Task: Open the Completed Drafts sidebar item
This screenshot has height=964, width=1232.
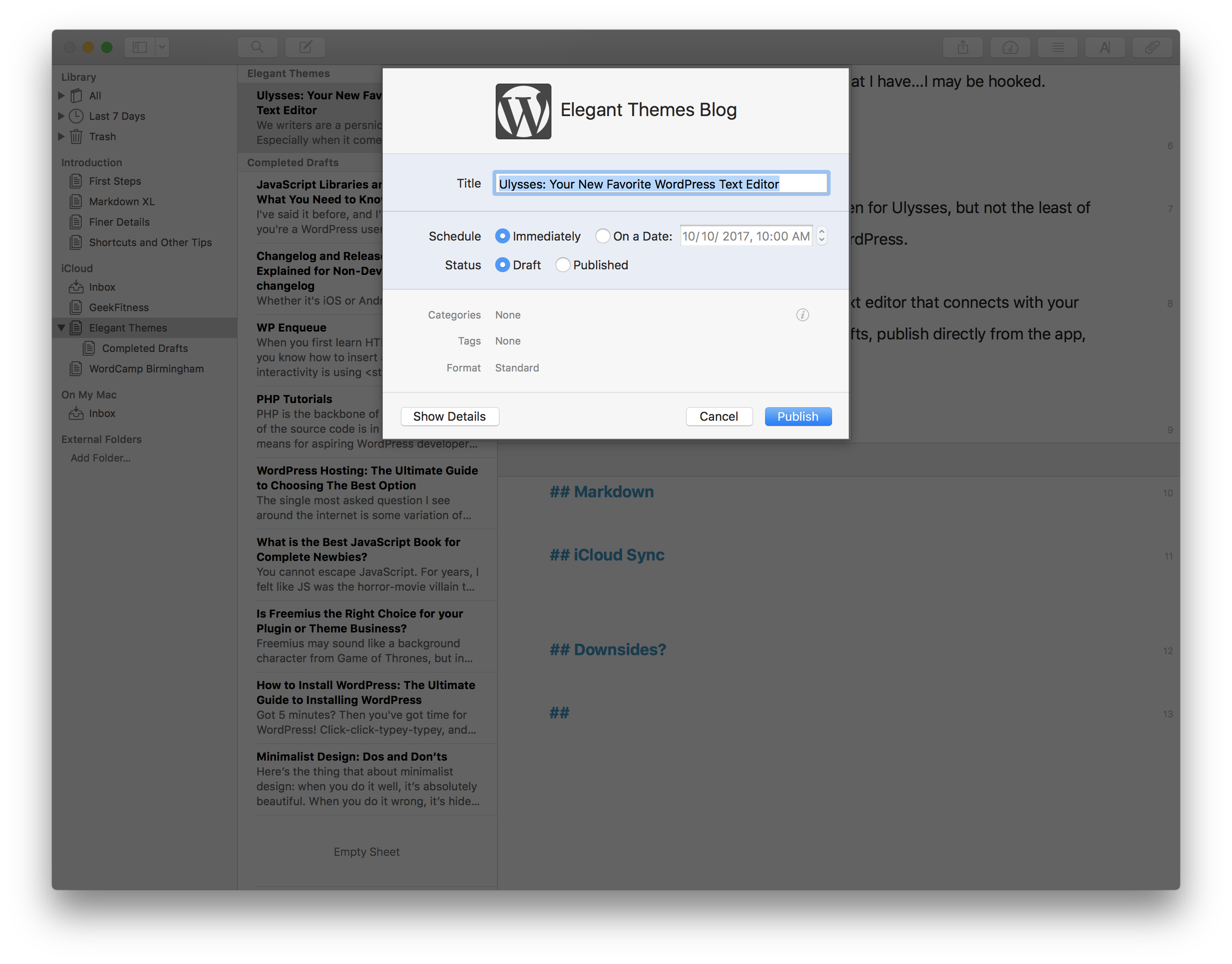Action: point(144,348)
